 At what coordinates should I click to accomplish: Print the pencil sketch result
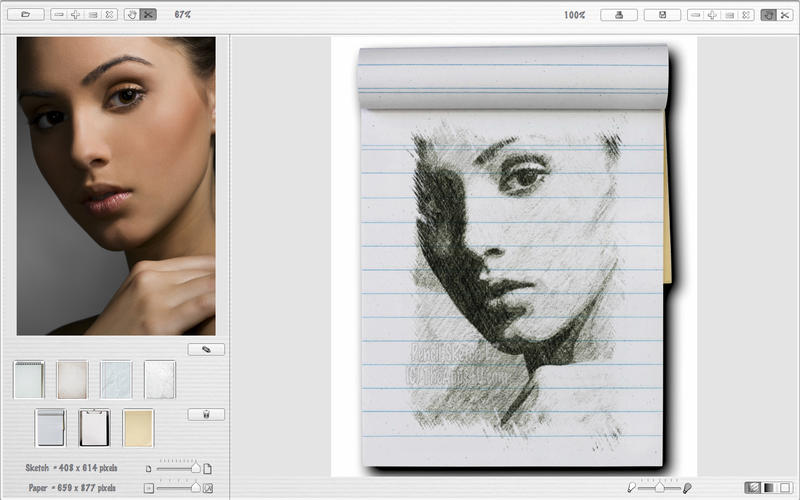619,15
